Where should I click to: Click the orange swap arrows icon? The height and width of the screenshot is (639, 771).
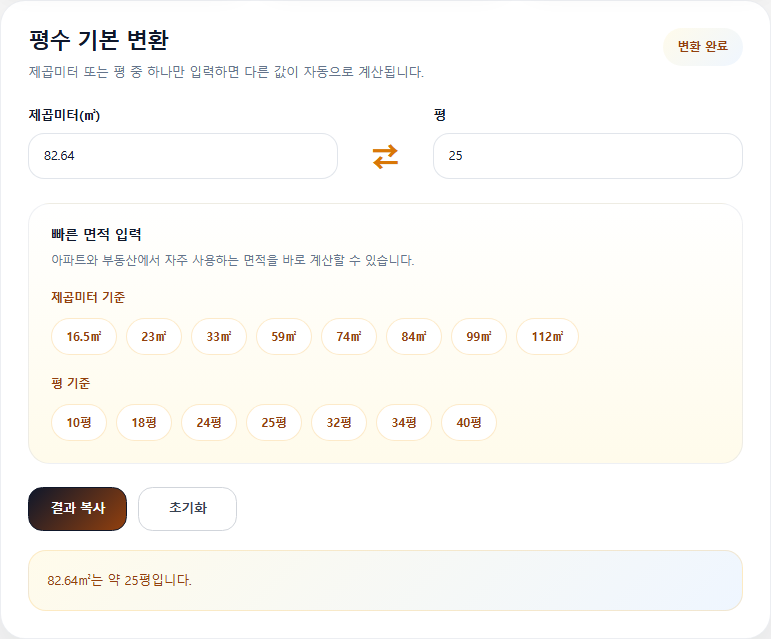385,156
